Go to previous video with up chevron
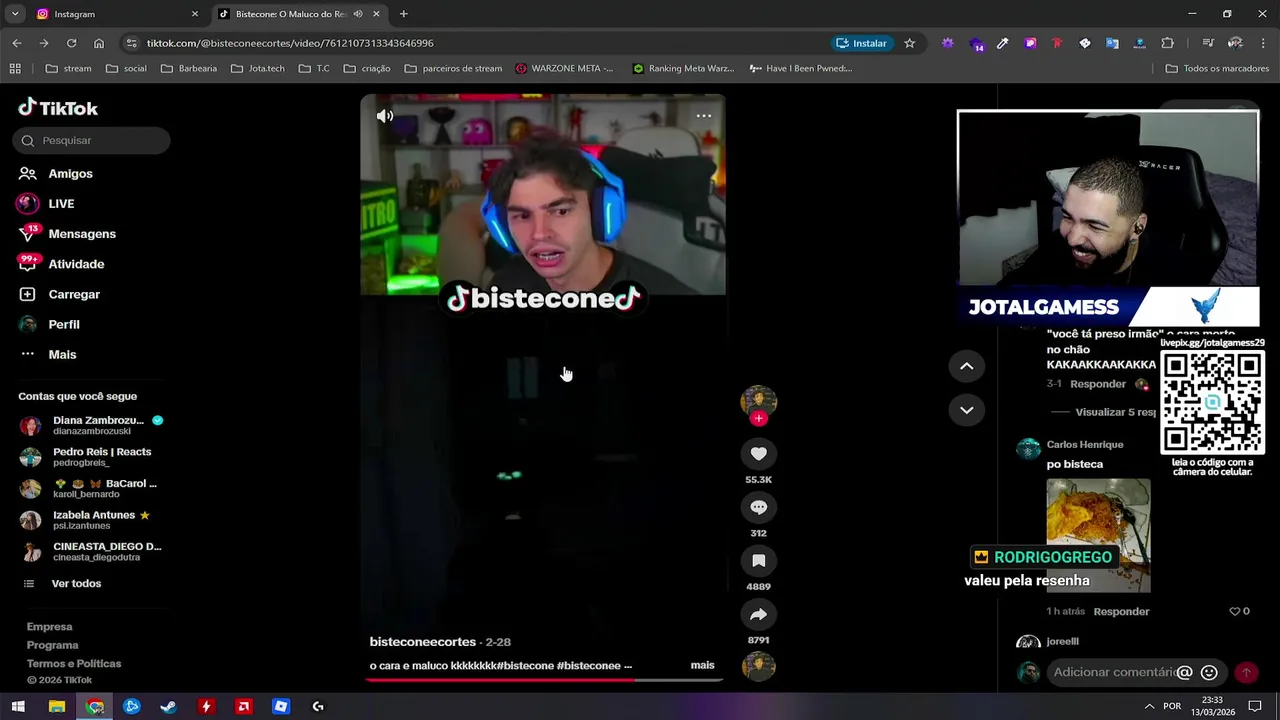 tap(966, 366)
